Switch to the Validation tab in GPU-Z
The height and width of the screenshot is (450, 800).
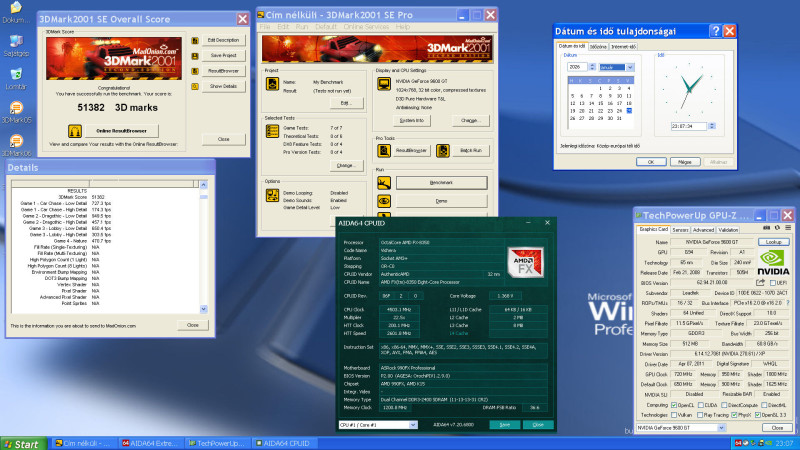(x=728, y=230)
